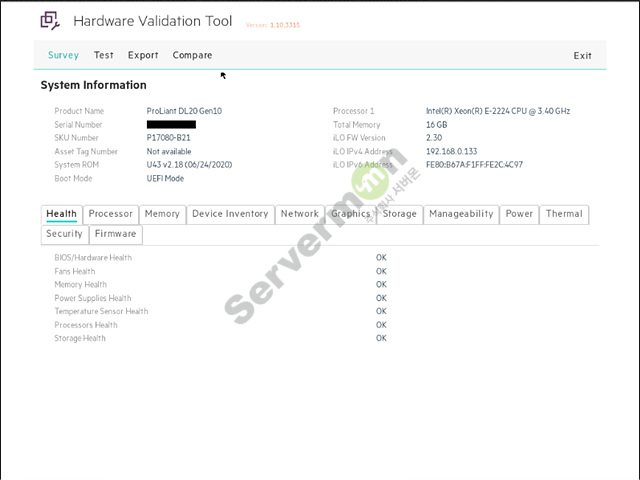Screen dimensions: 640x480
Task: Open the Compare menu
Action: (192, 55)
